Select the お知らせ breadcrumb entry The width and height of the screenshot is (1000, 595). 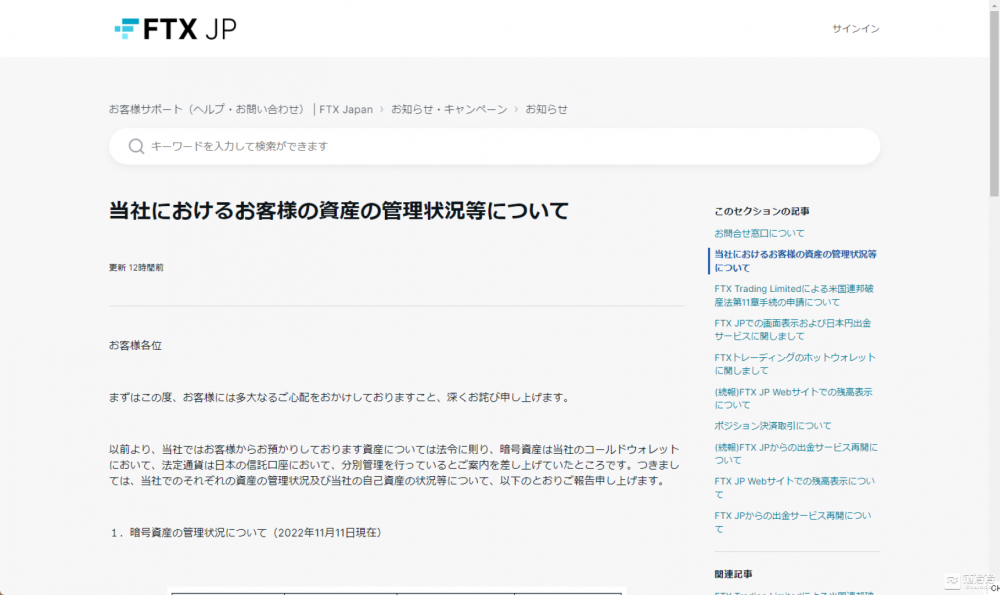(548, 109)
